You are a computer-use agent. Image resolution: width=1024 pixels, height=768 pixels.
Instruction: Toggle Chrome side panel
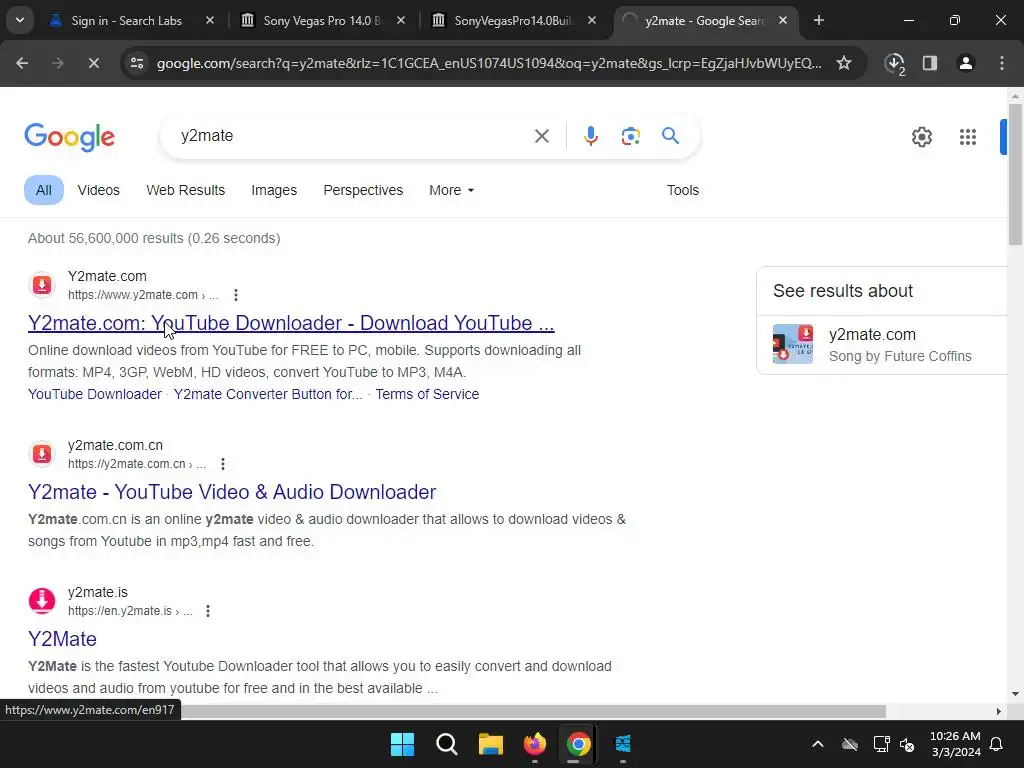[x=930, y=63]
